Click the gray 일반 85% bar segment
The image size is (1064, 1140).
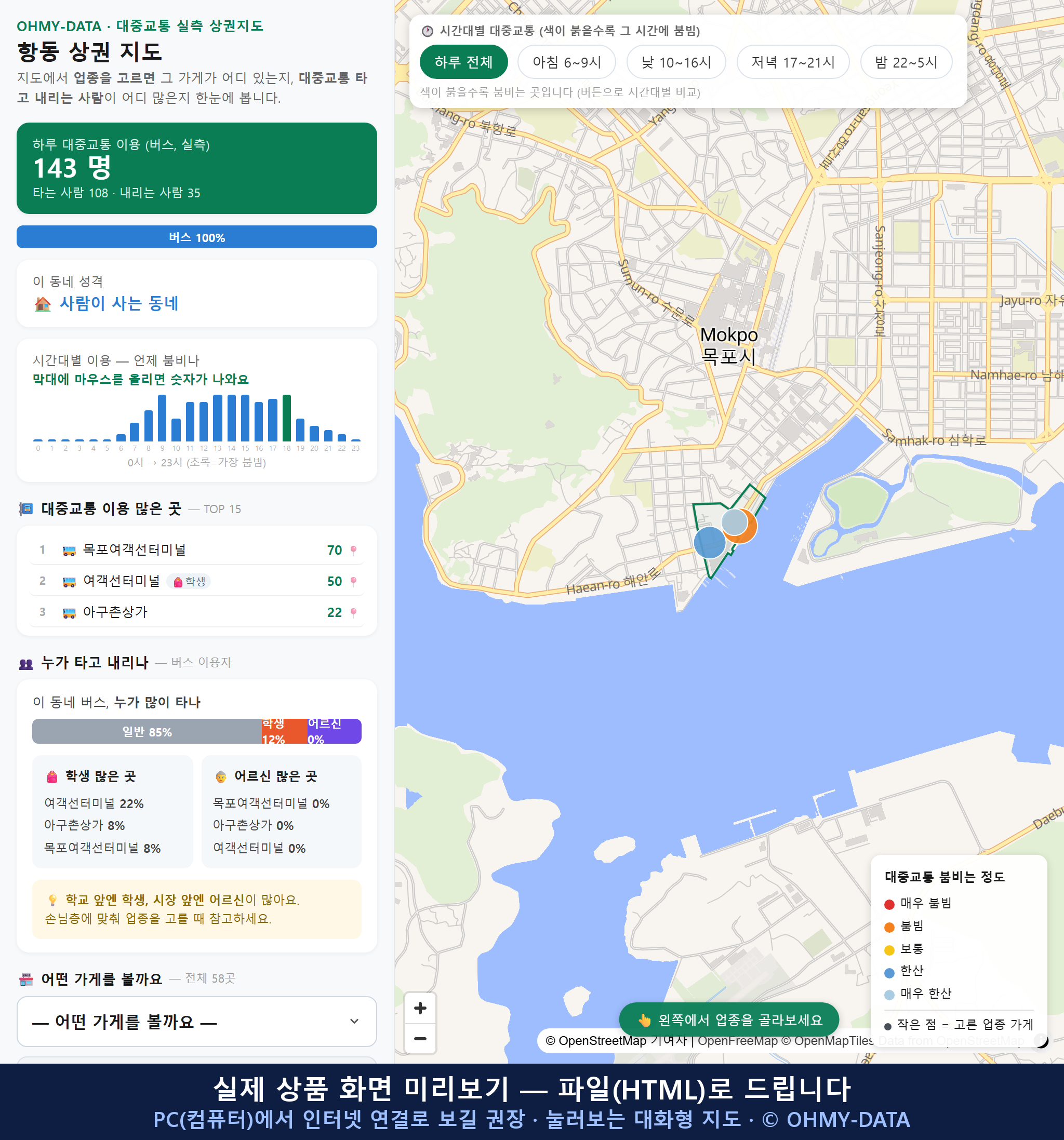pyautogui.click(x=147, y=731)
